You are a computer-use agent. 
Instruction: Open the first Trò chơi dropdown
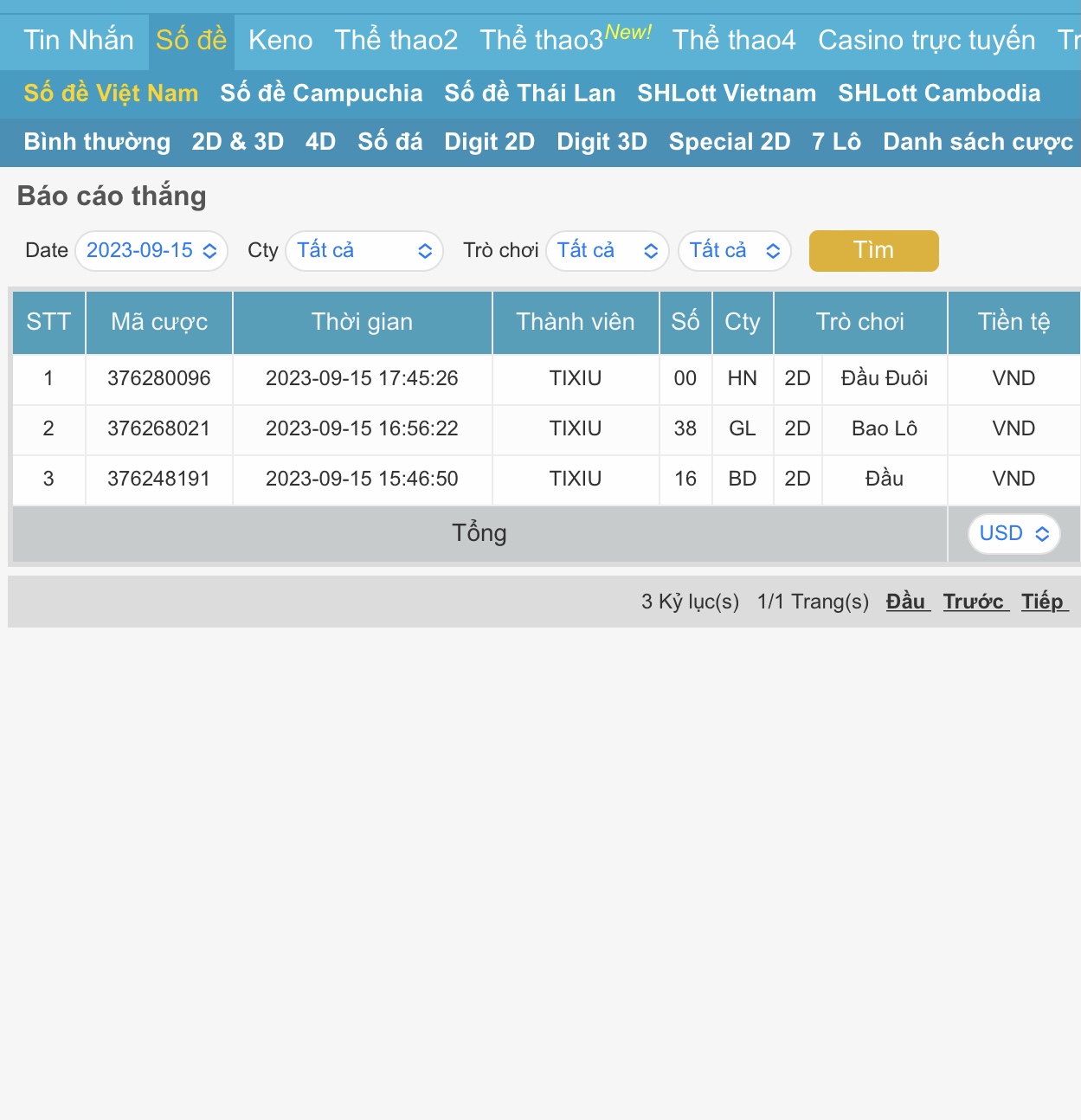click(607, 251)
